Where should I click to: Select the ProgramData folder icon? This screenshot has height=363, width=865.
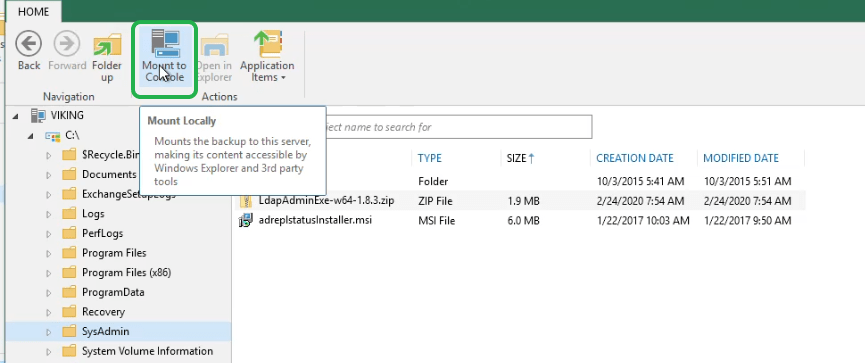pos(69,292)
